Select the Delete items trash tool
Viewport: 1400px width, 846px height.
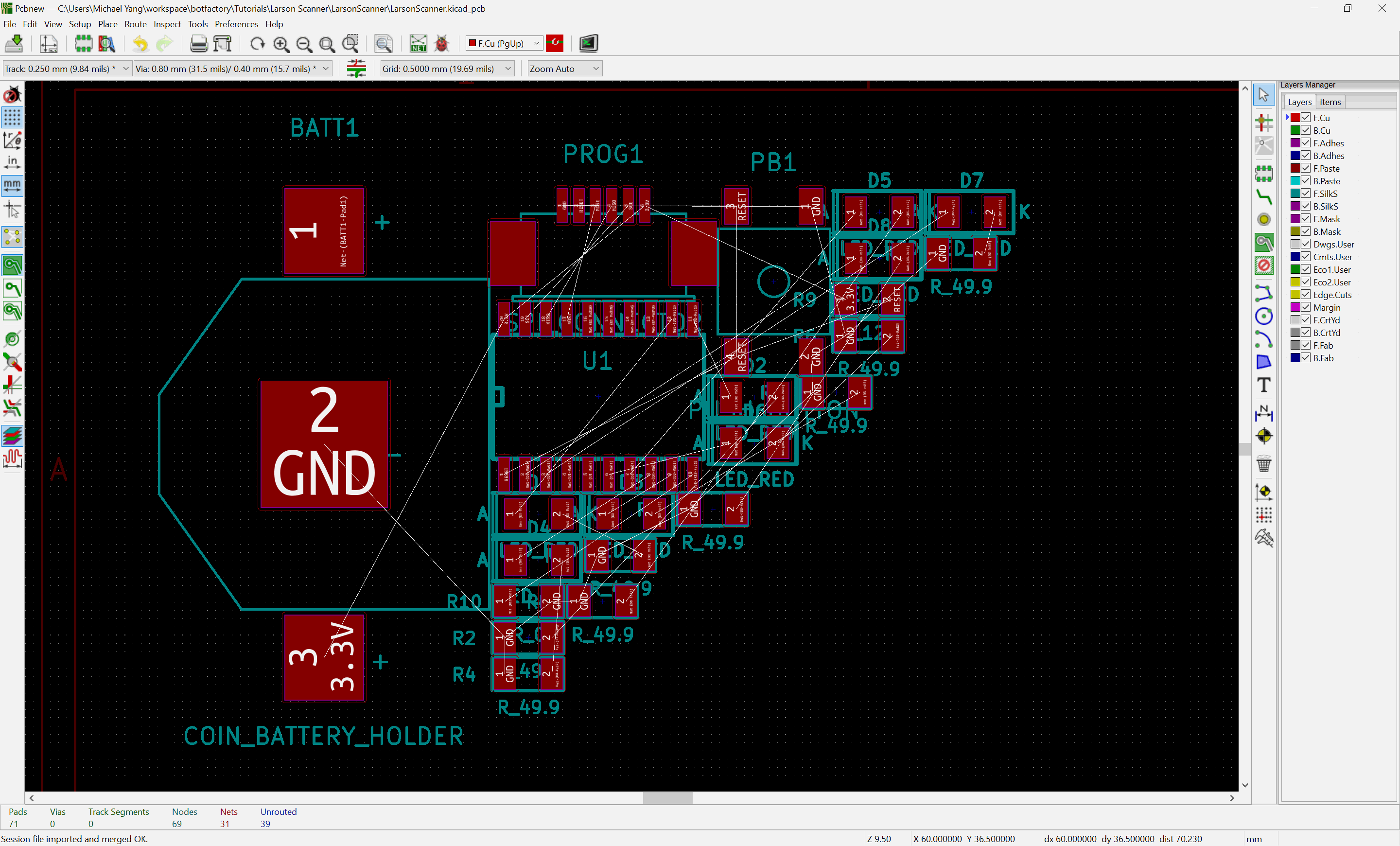coord(1263,464)
